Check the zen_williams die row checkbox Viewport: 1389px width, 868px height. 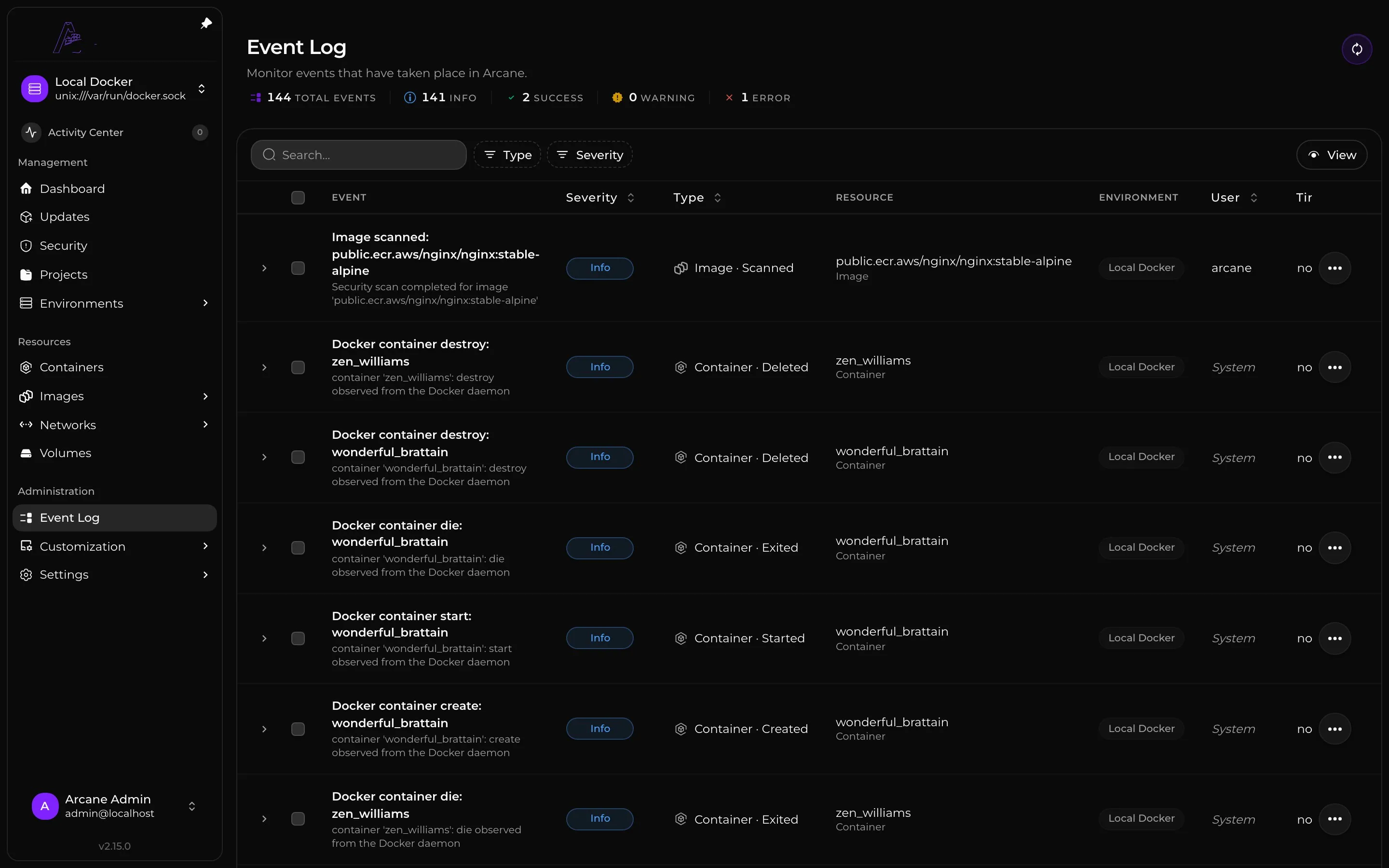tap(298, 819)
